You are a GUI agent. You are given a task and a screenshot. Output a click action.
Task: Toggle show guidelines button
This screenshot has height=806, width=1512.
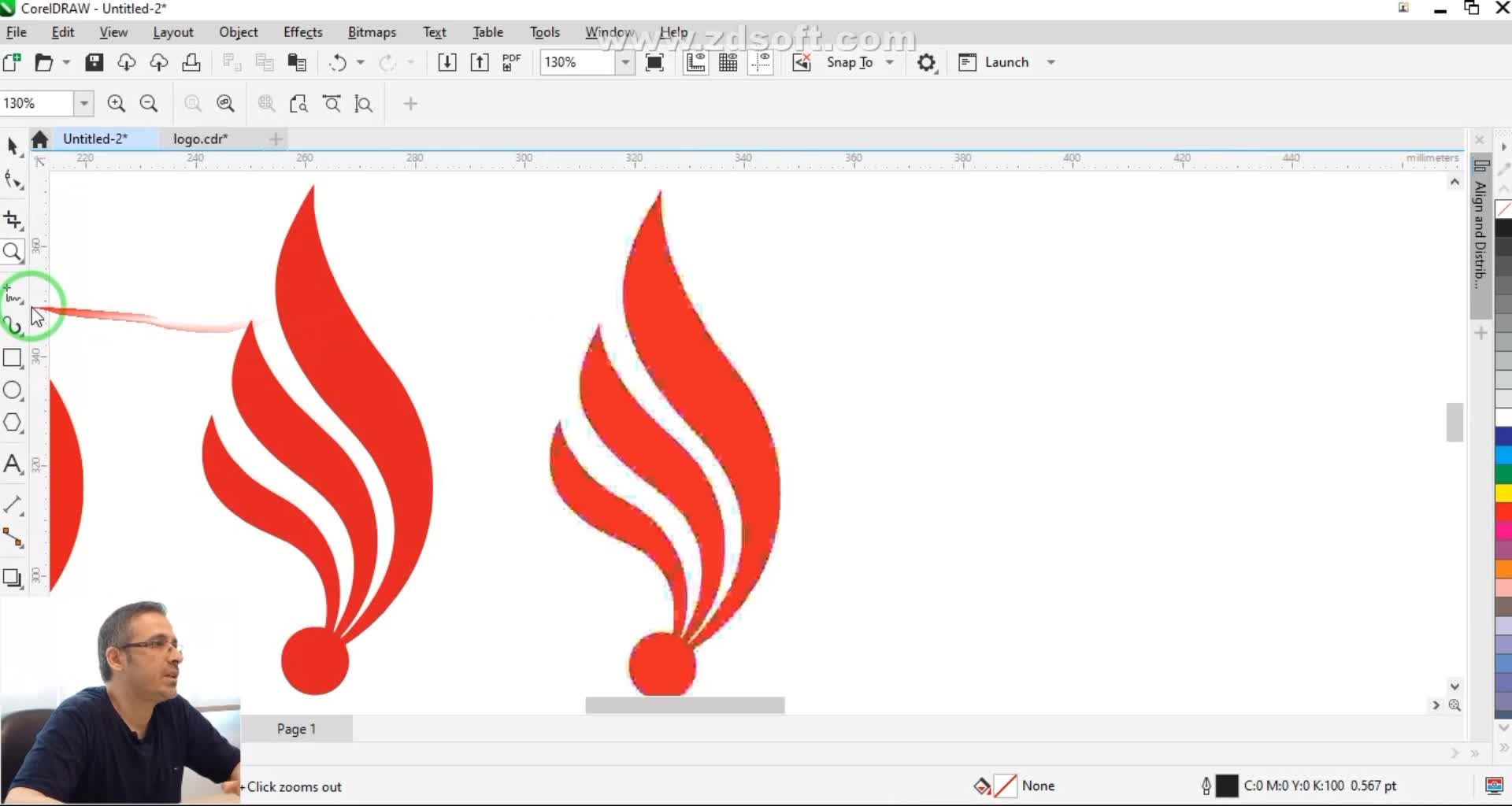pos(761,63)
